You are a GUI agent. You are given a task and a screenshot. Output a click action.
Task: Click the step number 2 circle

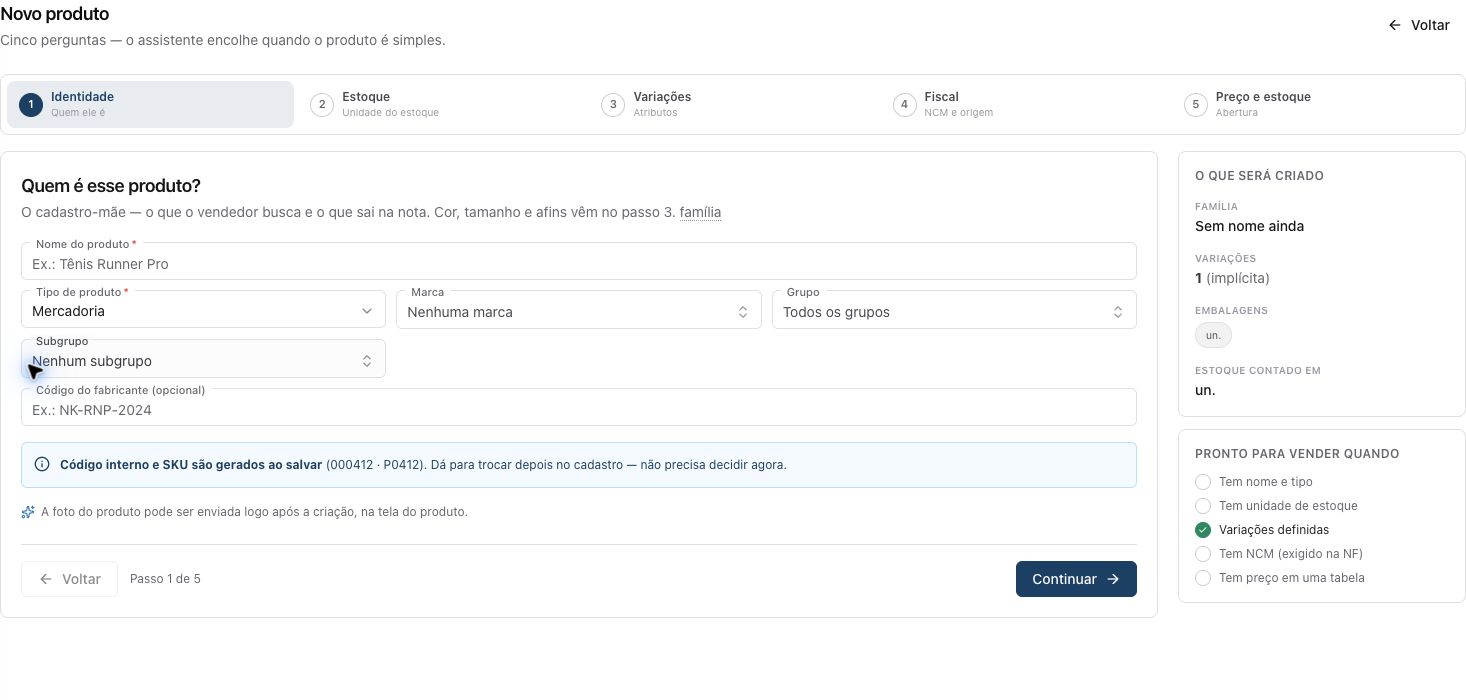pyautogui.click(x=322, y=104)
